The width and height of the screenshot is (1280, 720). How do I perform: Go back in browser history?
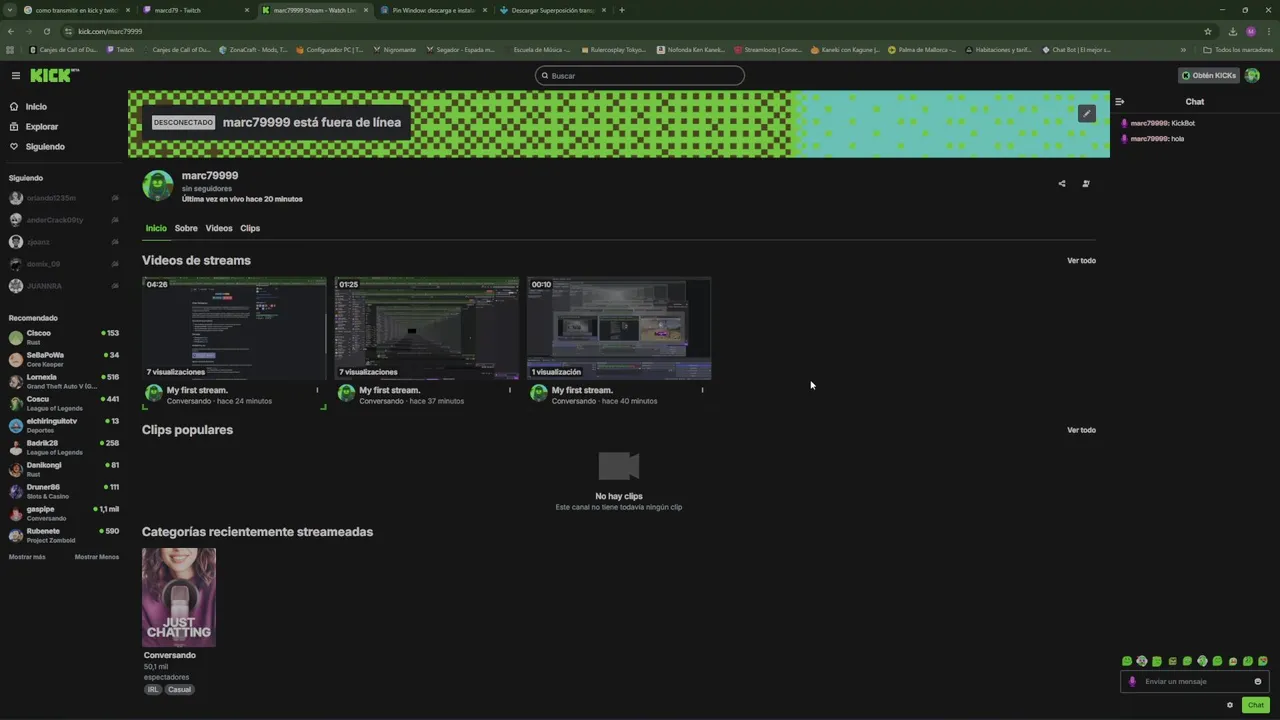click(x=12, y=31)
